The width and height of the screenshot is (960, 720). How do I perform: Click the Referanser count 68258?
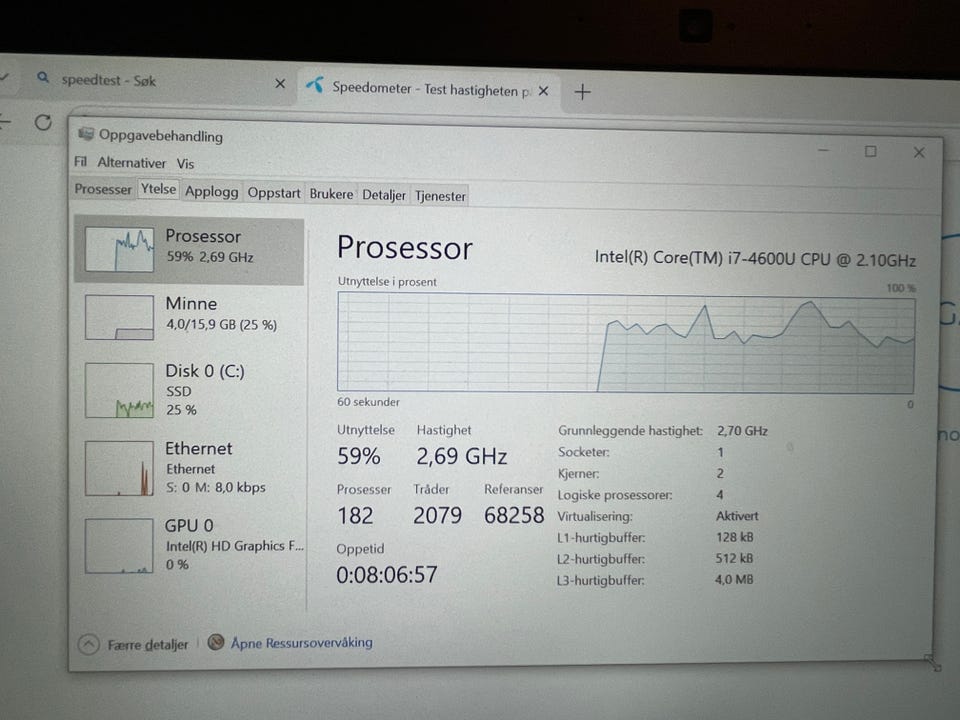(514, 516)
